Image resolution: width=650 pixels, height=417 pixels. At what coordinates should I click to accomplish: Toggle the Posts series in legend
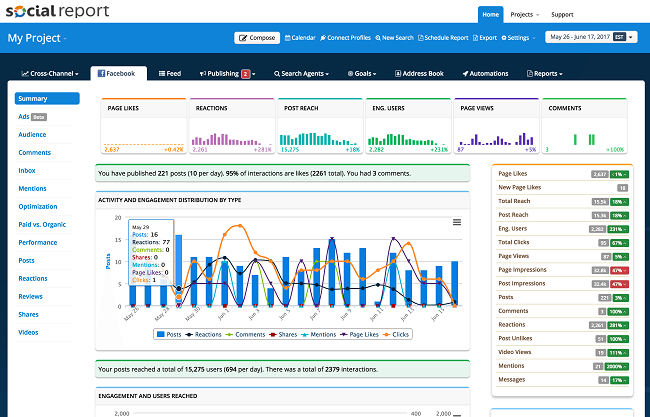pyautogui.click(x=169, y=335)
